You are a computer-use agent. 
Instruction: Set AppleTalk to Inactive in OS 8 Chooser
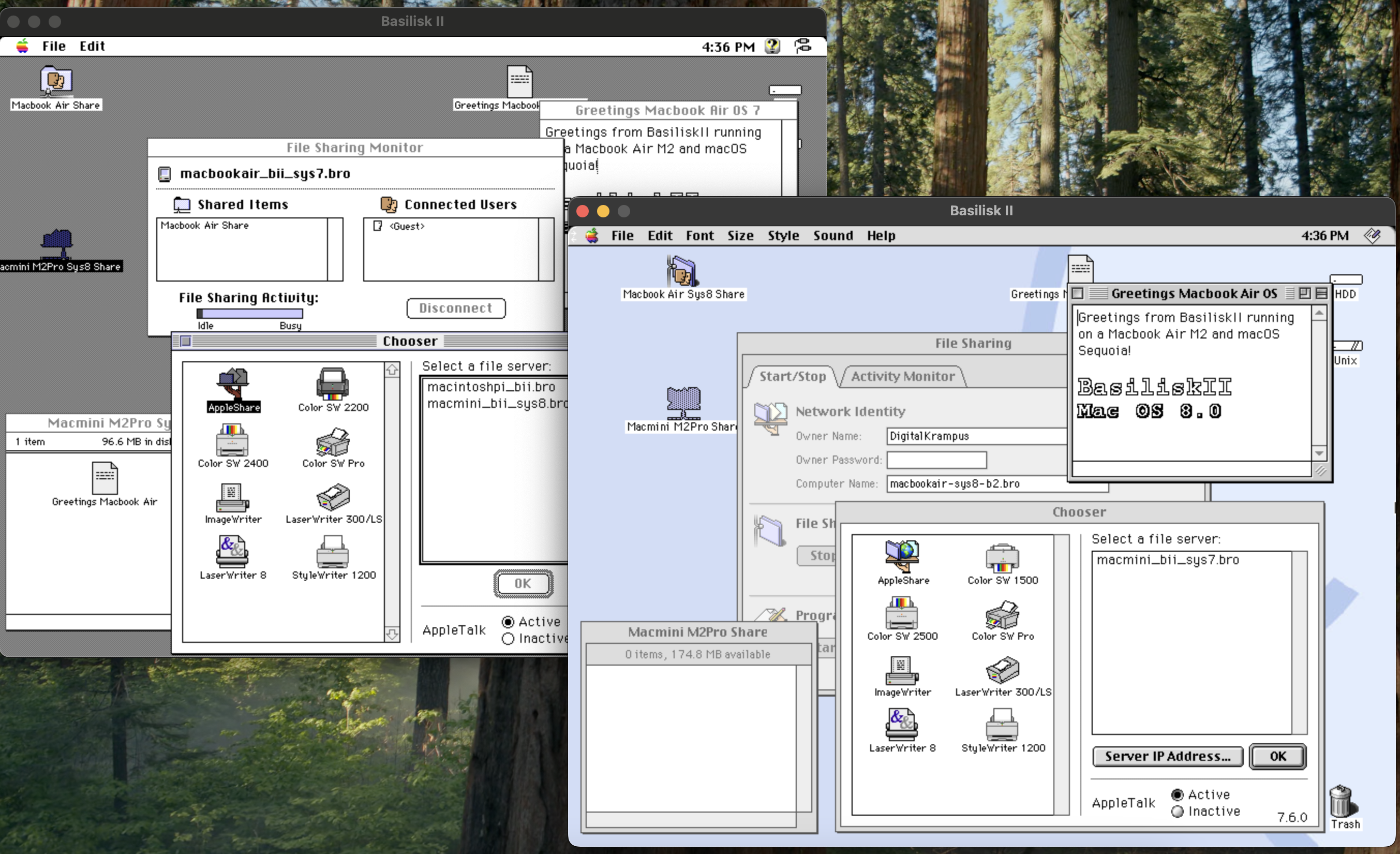click(x=1178, y=812)
